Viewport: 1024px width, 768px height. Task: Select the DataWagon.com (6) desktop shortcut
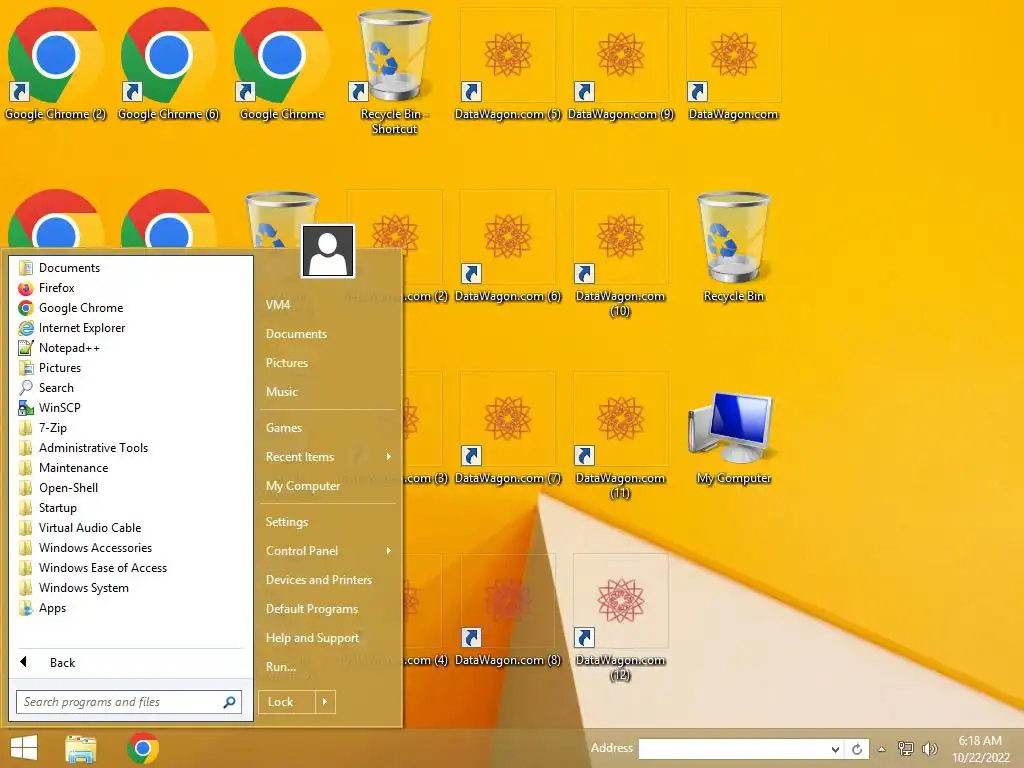pyautogui.click(x=507, y=246)
